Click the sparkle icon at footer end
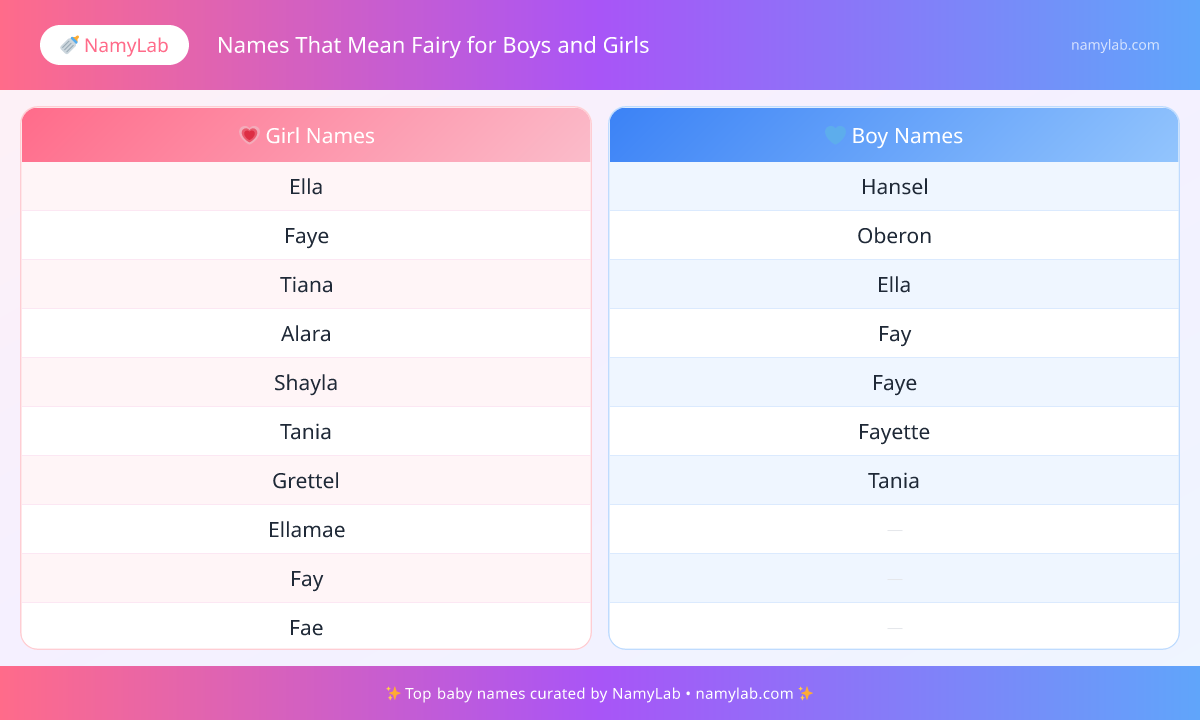 tap(805, 693)
